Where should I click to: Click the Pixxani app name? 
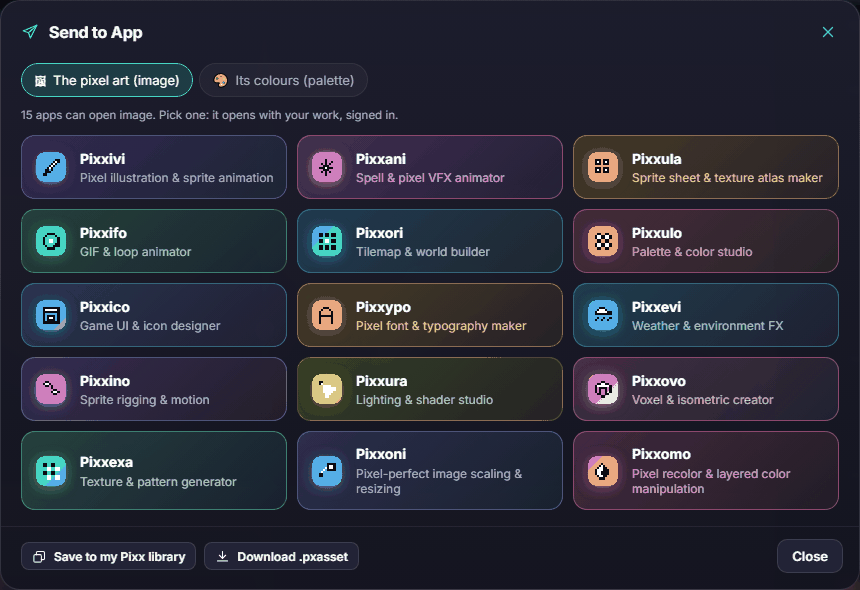pyautogui.click(x=381, y=159)
